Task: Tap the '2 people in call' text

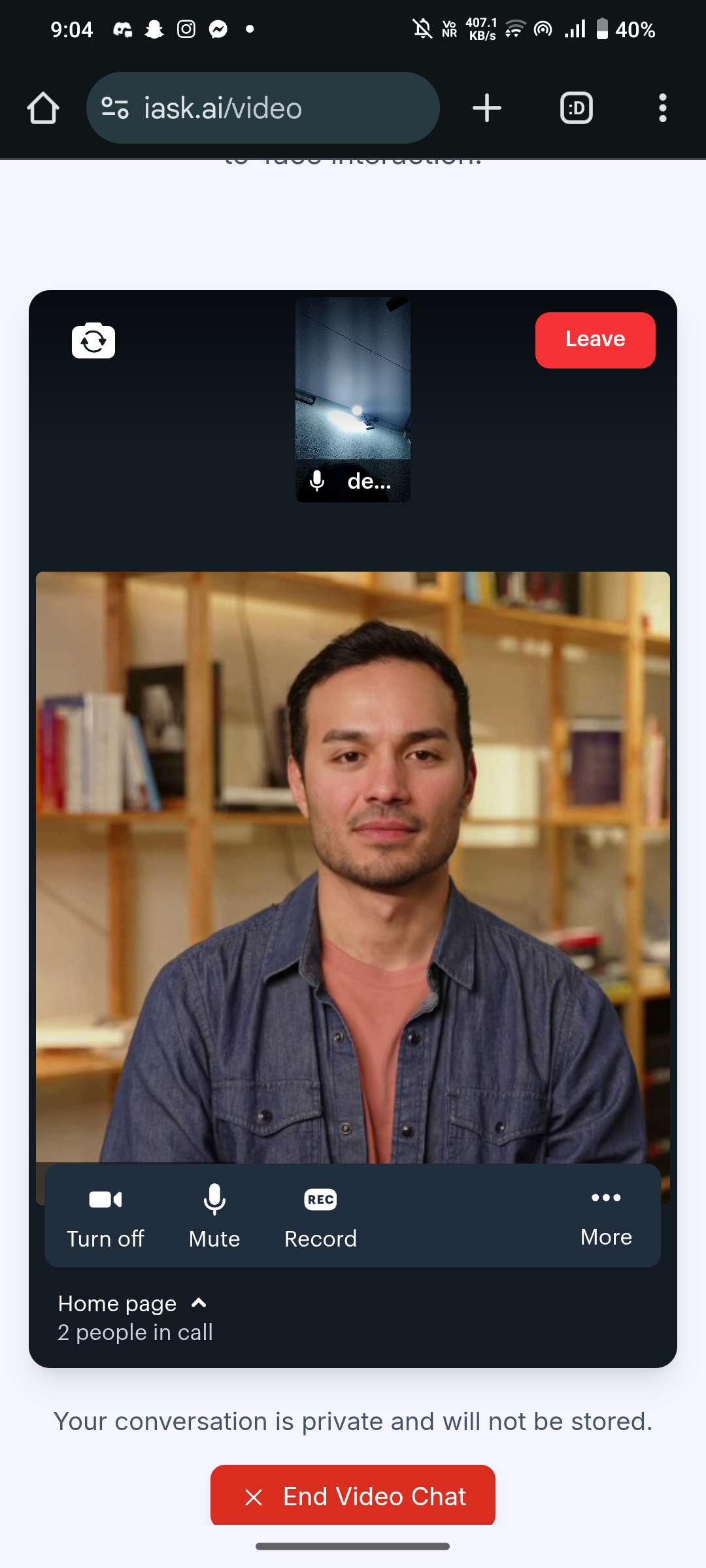Action: pos(135,1332)
